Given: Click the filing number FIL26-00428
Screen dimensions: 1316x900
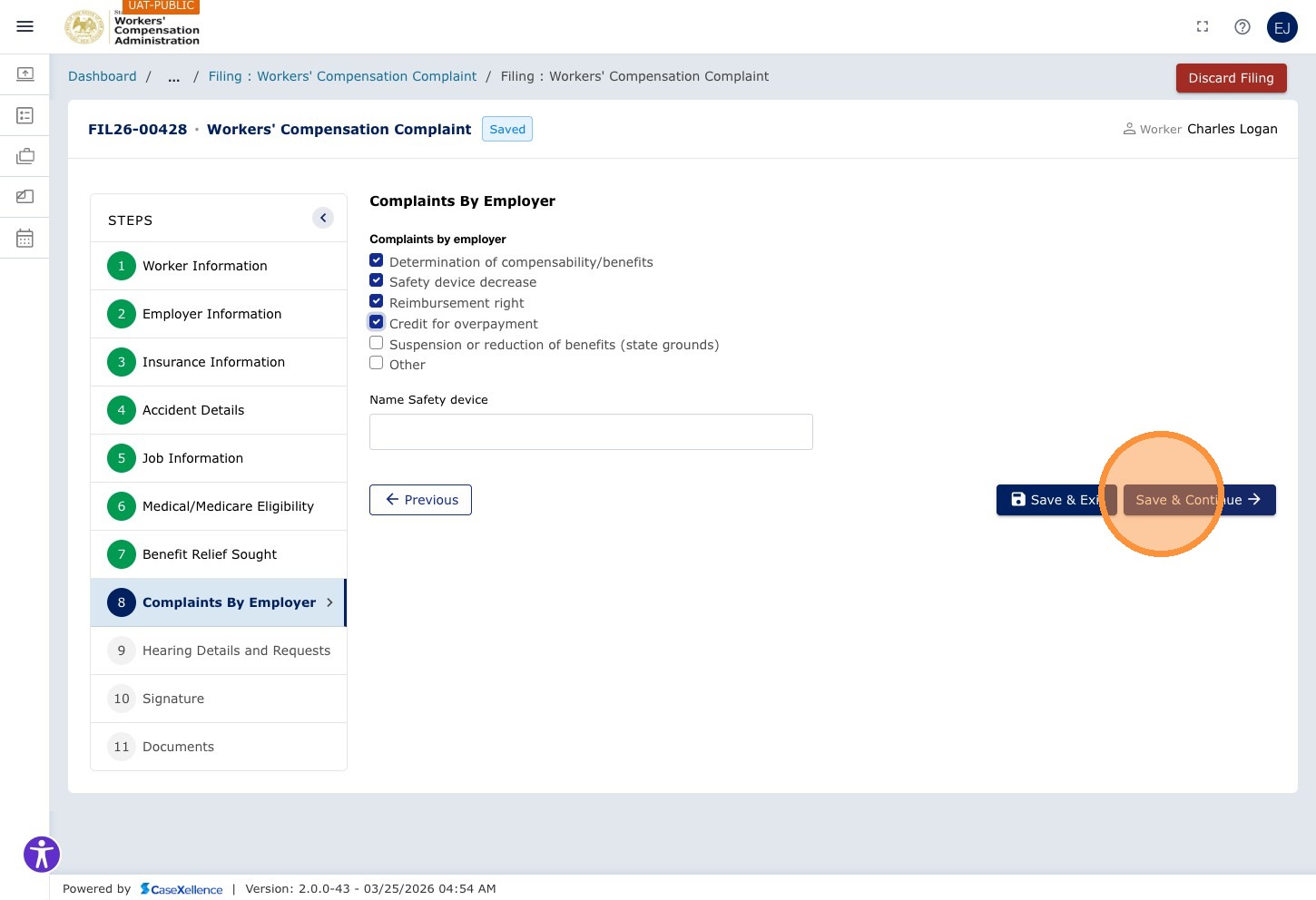Looking at the screenshot, I should [137, 129].
